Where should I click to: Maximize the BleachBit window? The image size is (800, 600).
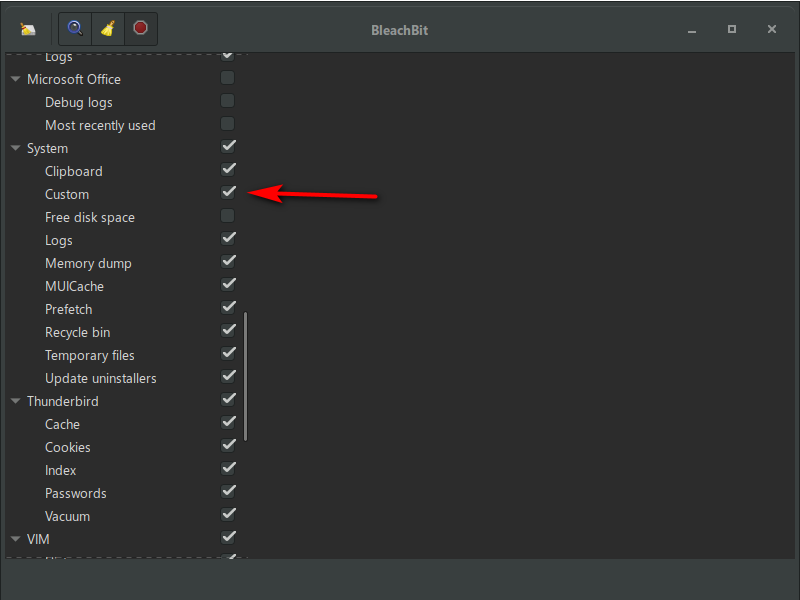coord(732,30)
